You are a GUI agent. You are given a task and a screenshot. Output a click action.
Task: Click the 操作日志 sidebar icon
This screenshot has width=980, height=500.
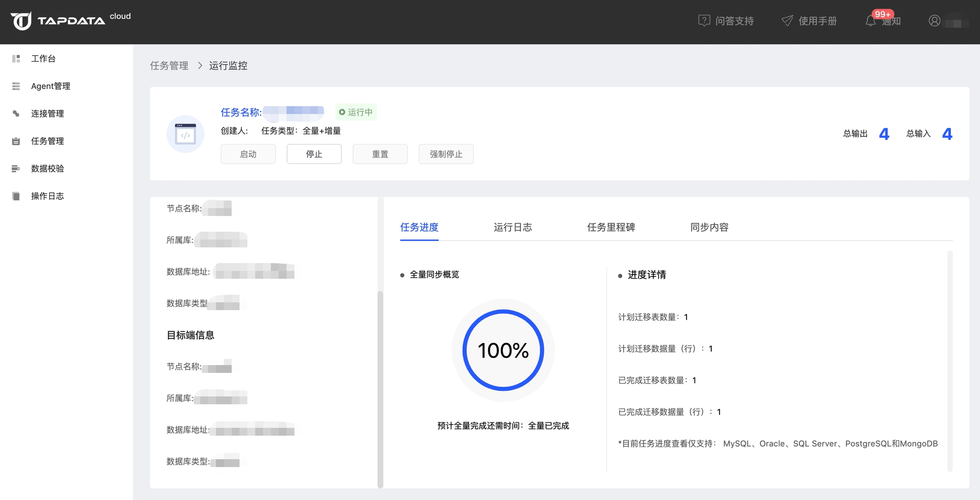tap(16, 196)
